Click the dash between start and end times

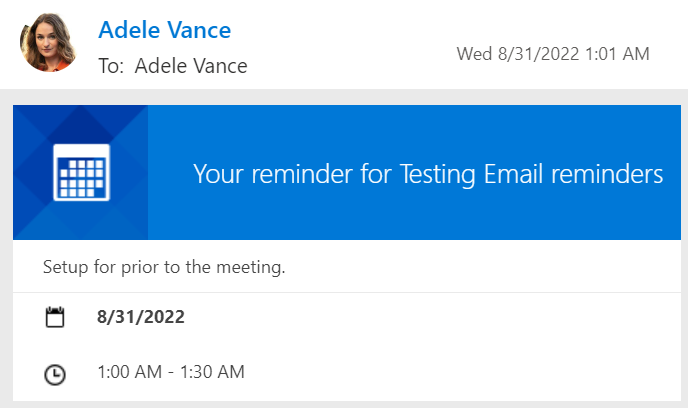tap(170, 372)
